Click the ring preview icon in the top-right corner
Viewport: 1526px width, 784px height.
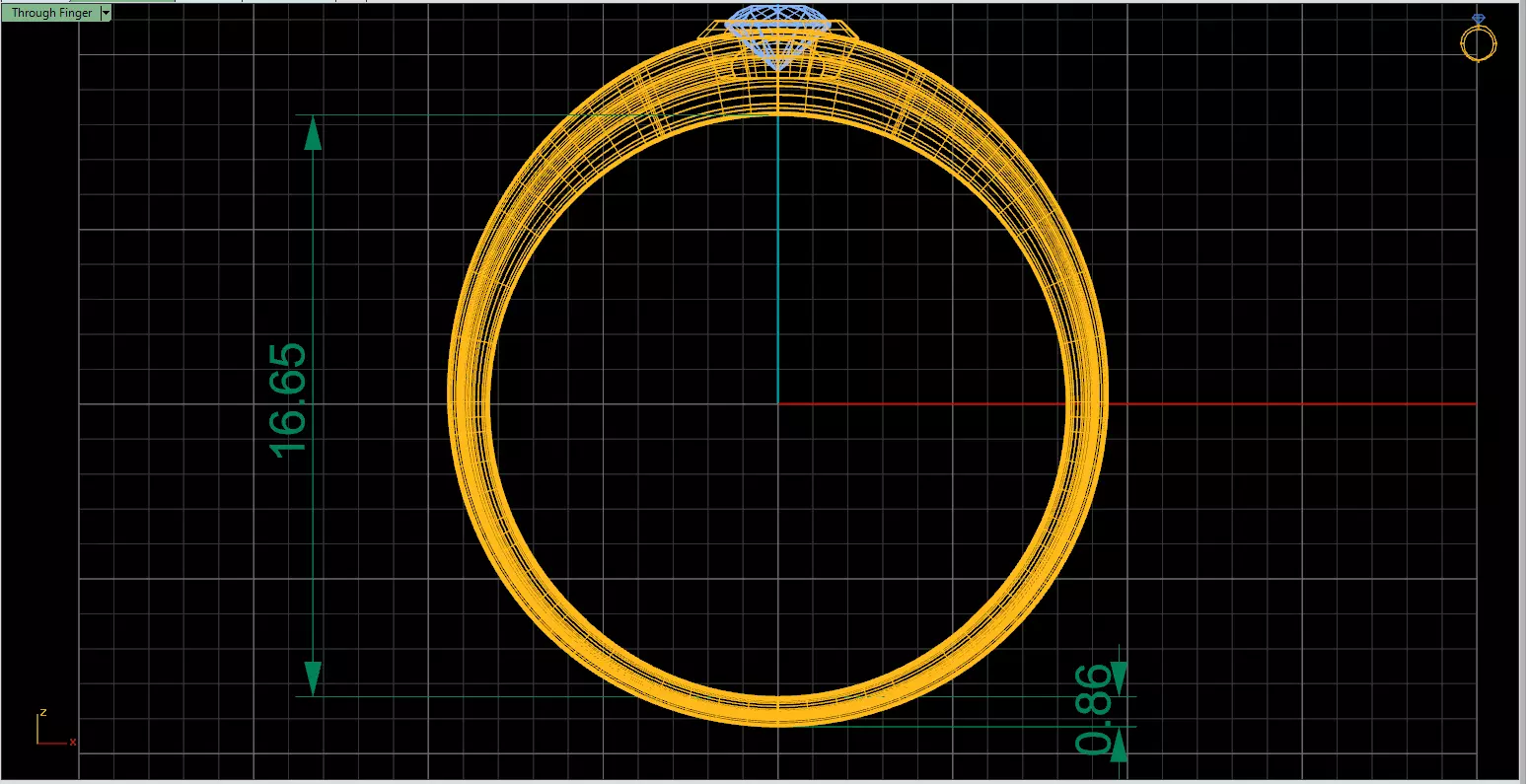point(1478,38)
